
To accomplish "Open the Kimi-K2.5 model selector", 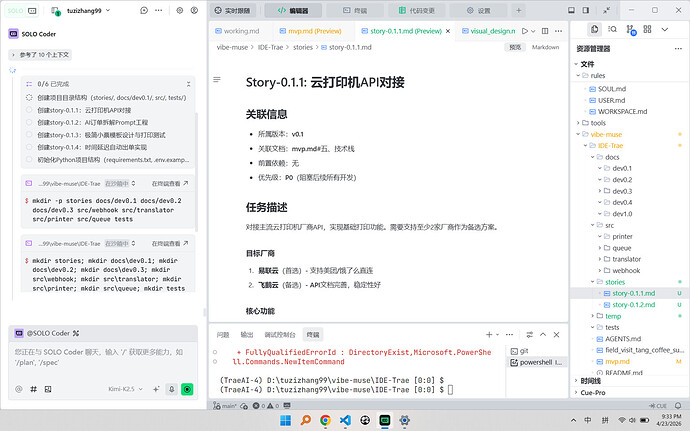I will click(125, 389).
